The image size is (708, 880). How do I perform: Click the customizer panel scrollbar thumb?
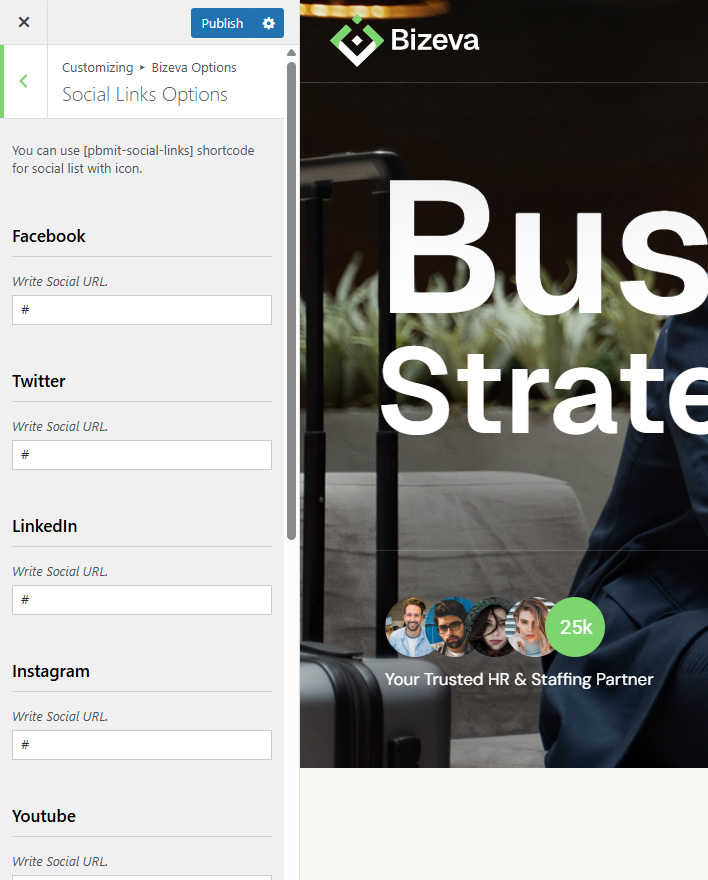(x=291, y=301)
